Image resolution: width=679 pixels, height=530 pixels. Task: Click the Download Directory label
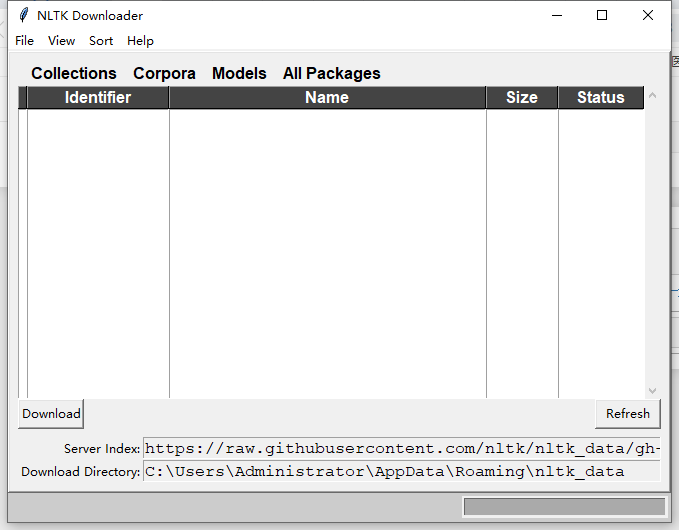tap(81, 472)
